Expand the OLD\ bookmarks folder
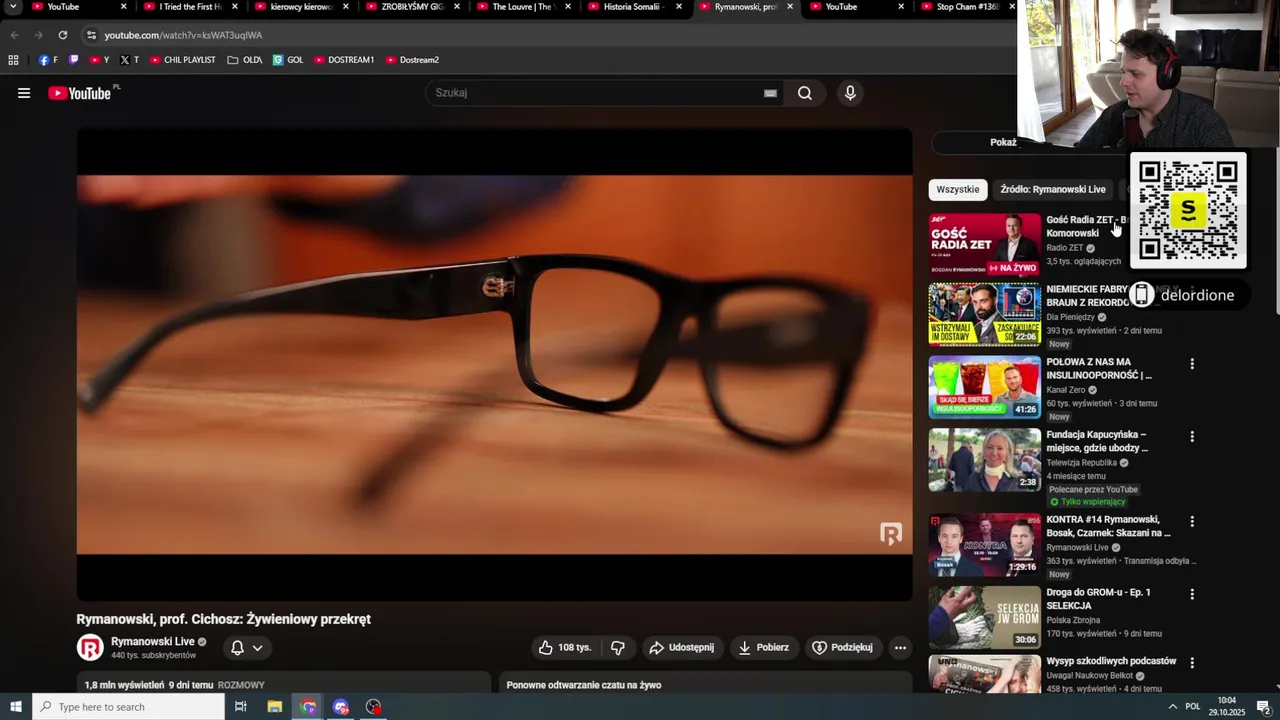This screenshot has width=1280, height=720. pyautogui.click(x=245, y=60)
